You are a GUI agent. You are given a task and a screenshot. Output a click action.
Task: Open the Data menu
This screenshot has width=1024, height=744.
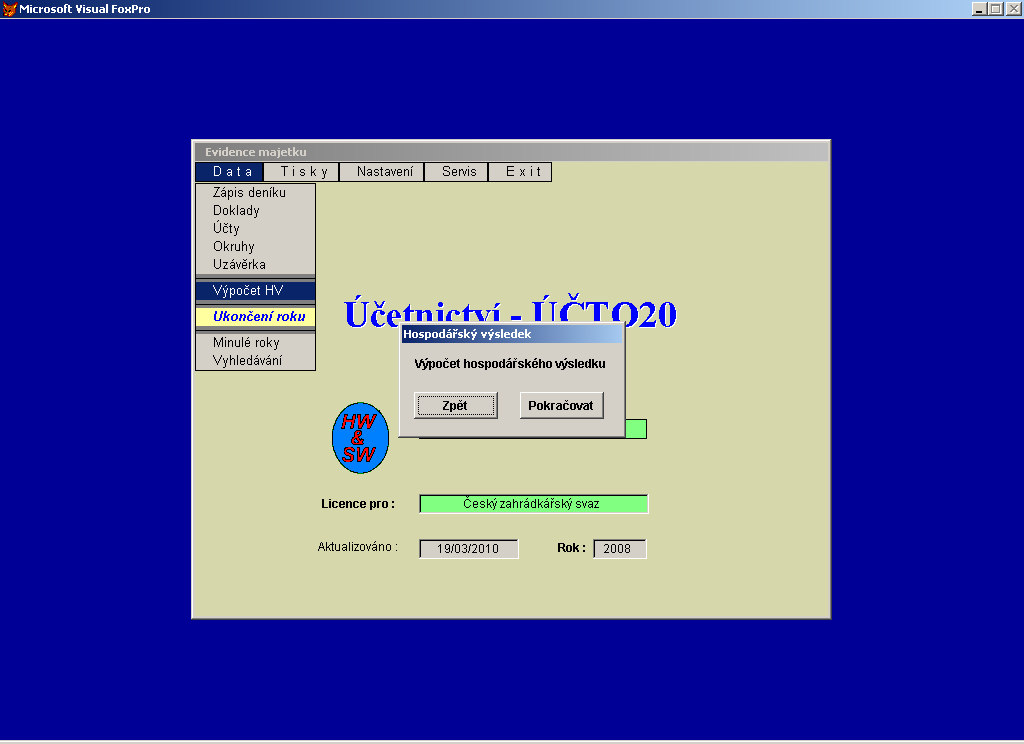[x=230, y=172]
